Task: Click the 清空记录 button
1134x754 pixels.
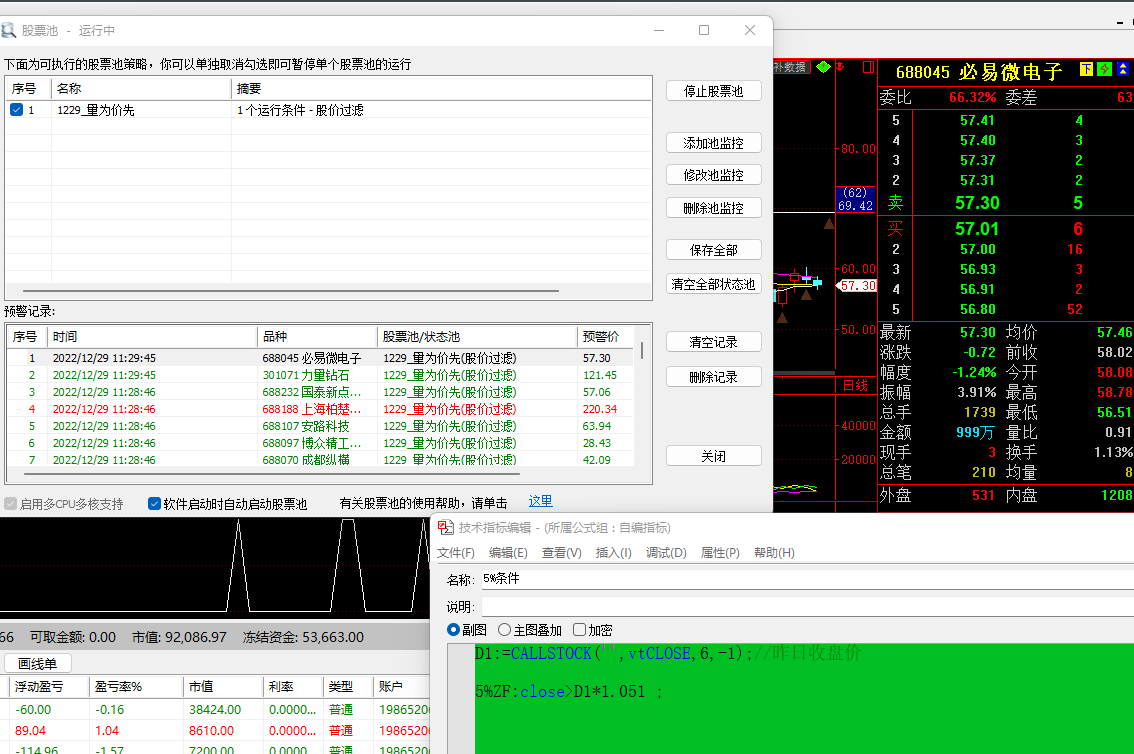Action: [x=713, y=342]
